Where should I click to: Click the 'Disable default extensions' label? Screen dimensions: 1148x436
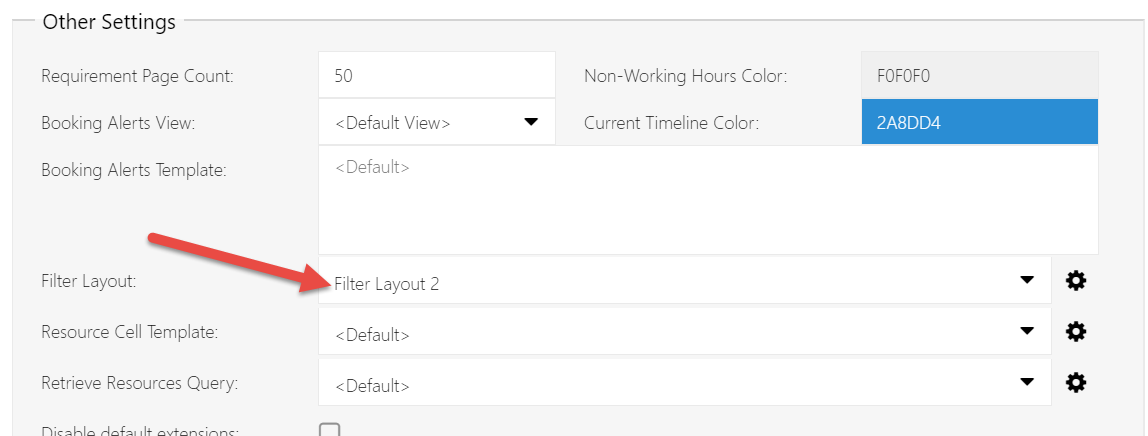pos(140,432)
